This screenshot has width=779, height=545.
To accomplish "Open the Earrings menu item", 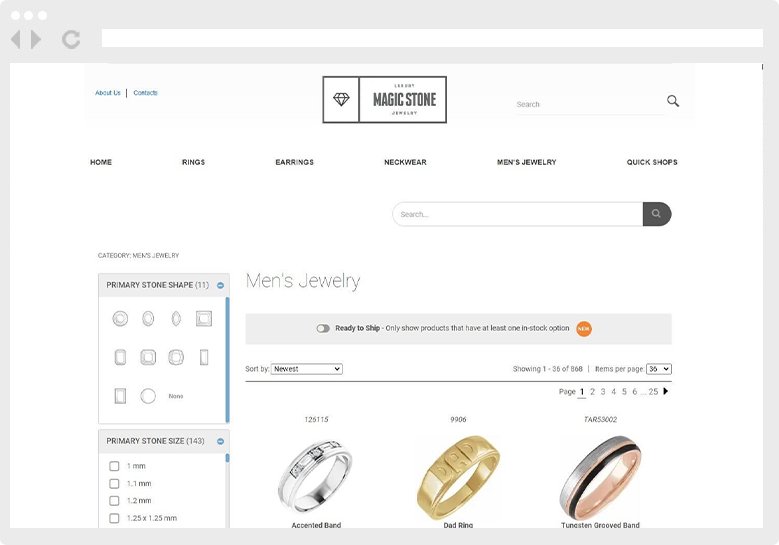I will tap(295, 162).
